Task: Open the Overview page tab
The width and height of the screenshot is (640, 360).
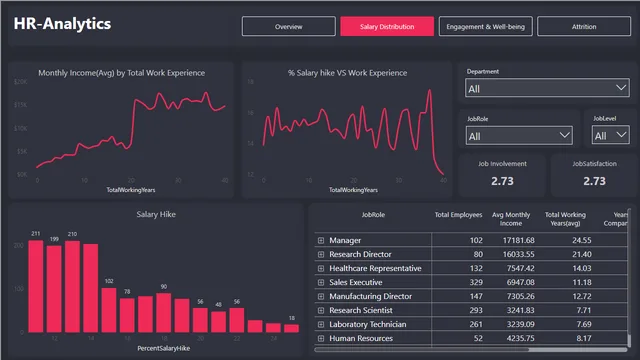Action: pos(289,27)
